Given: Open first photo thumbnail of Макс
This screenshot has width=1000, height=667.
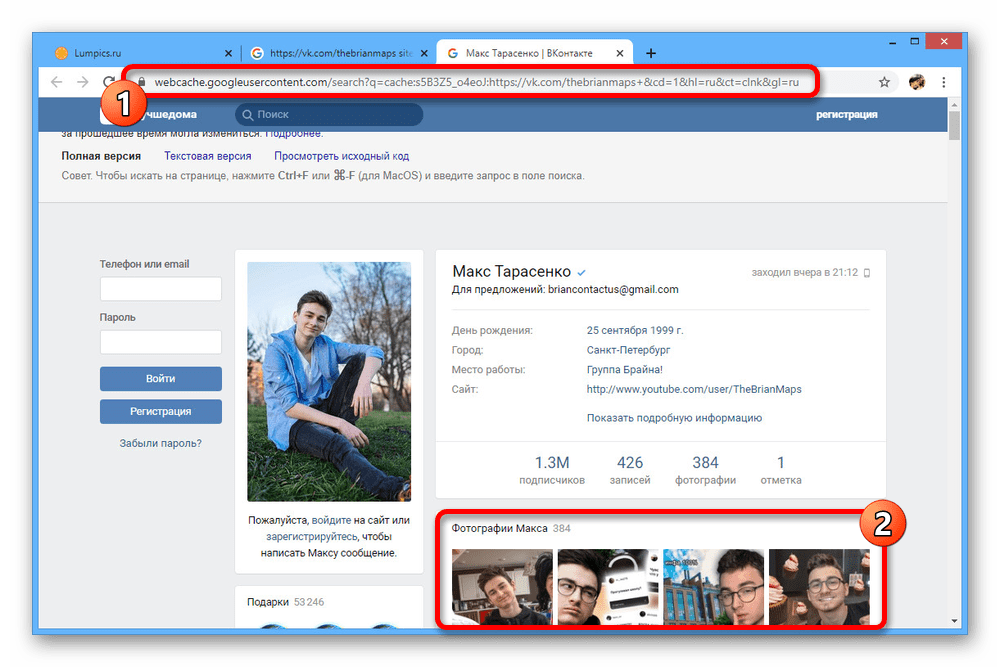Looking at the screenshot, I should (502, 587).
